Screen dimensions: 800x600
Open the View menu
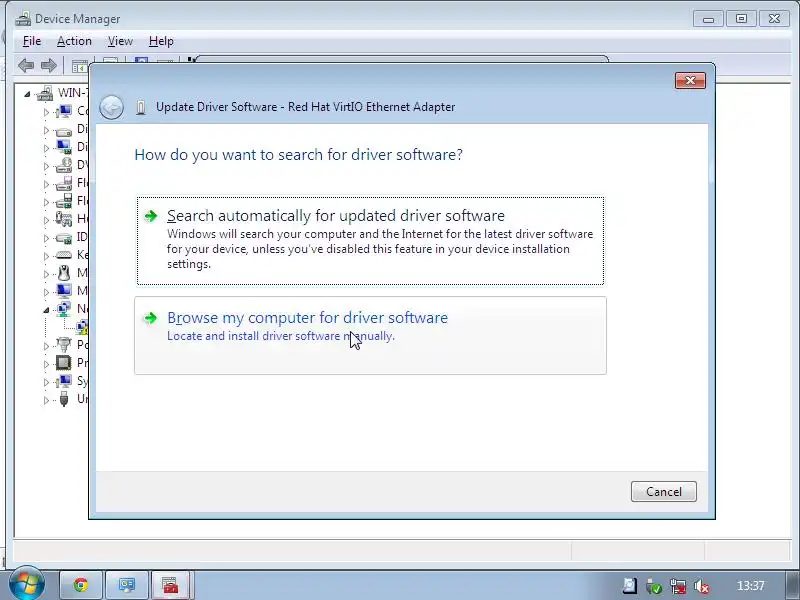(120, 41)
